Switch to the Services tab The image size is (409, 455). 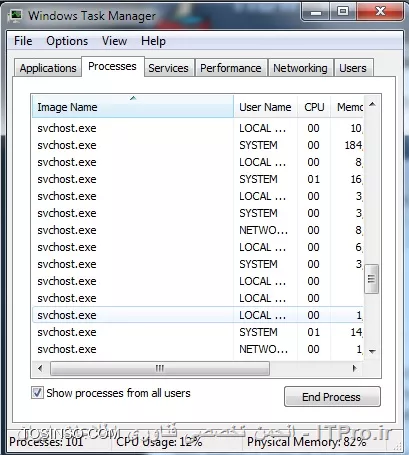point(168,68)
